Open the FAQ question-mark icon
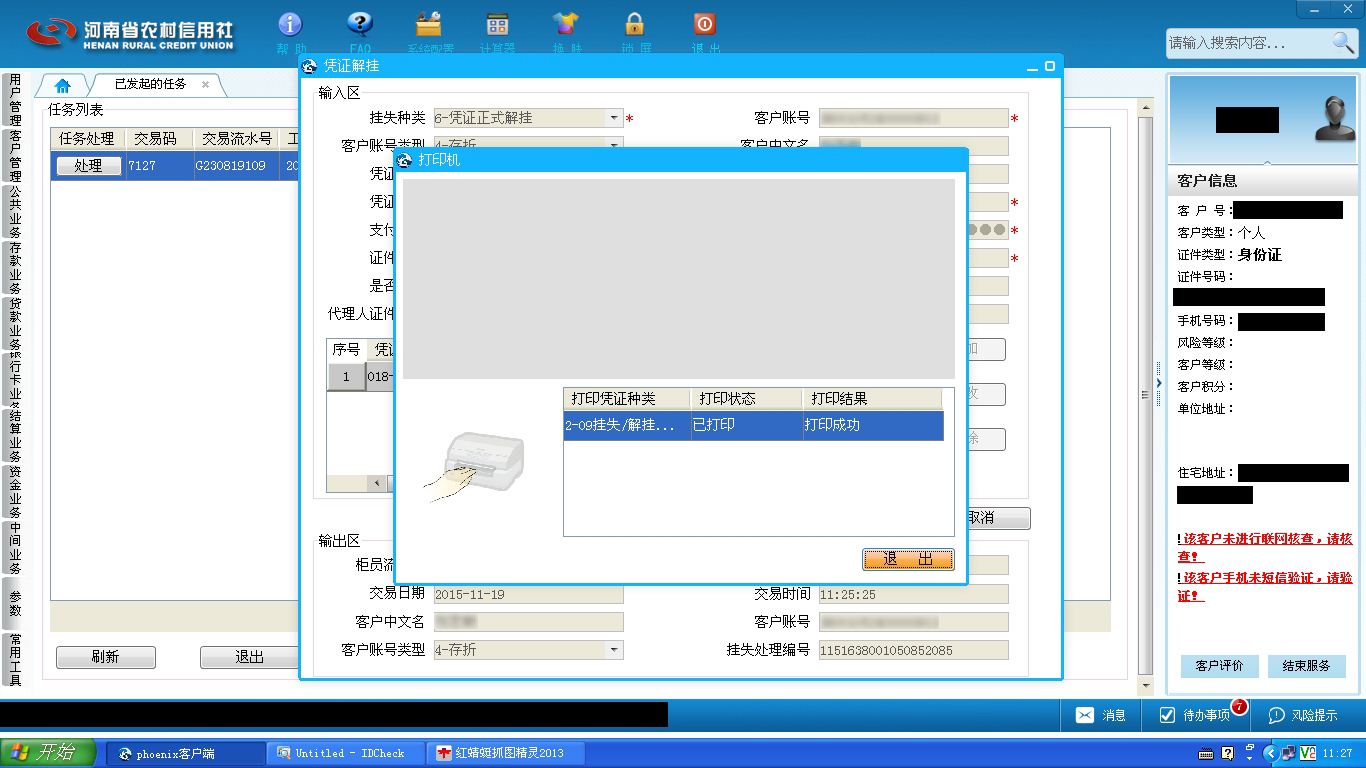The image size is (1366, 768). pos(360,24)
